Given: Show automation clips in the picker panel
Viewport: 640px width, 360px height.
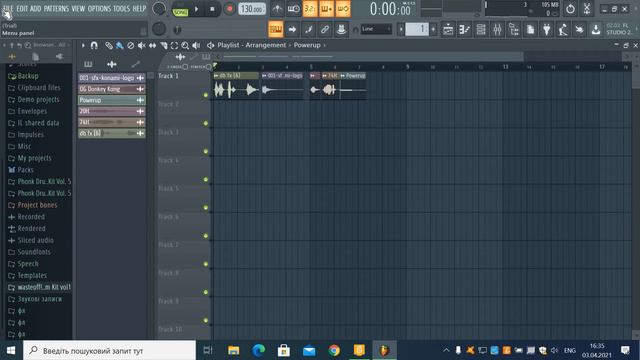Looking at the screenshot, I should tap(136, 64).
